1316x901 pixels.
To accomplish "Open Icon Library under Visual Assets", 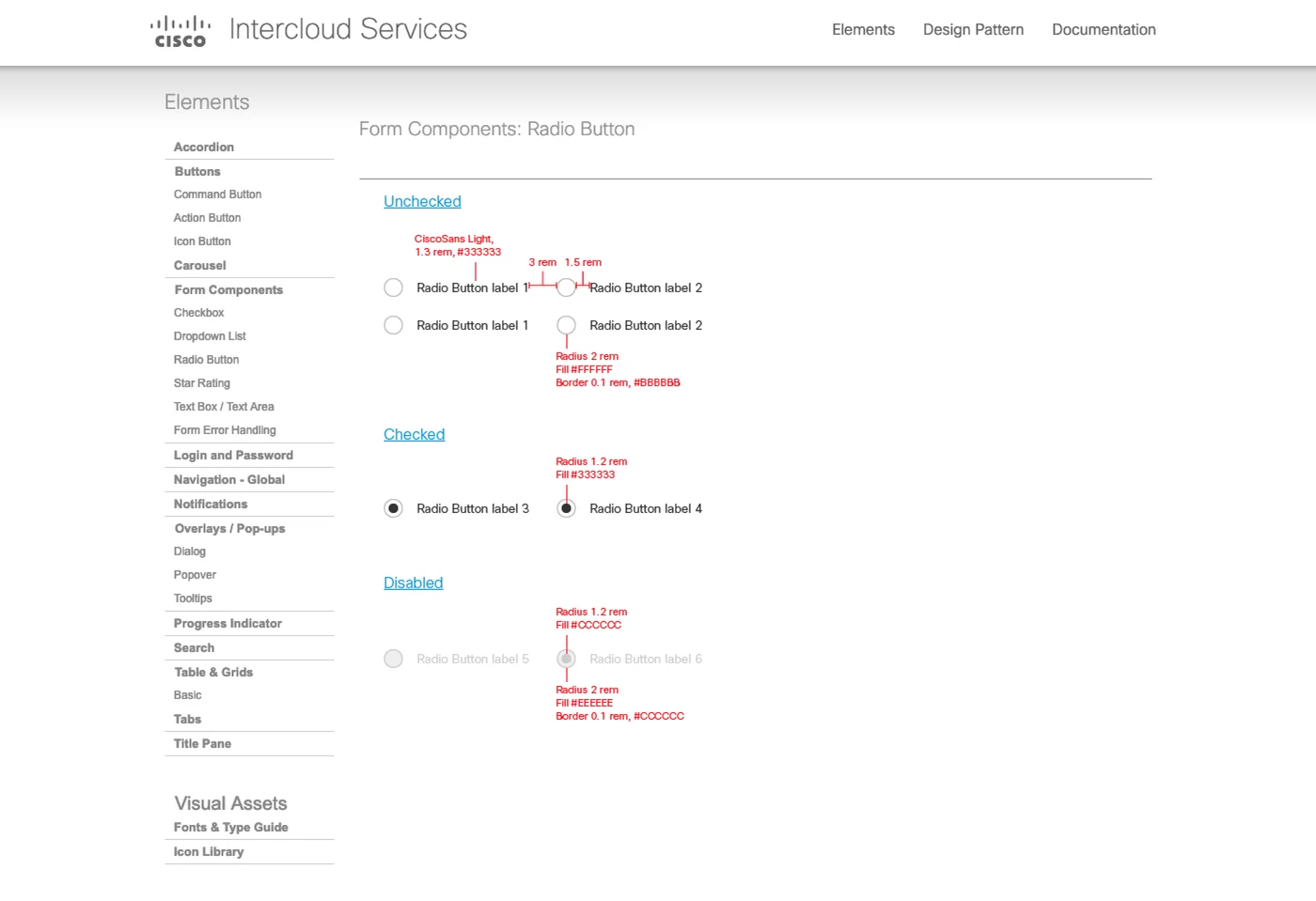I will point(209,851).
